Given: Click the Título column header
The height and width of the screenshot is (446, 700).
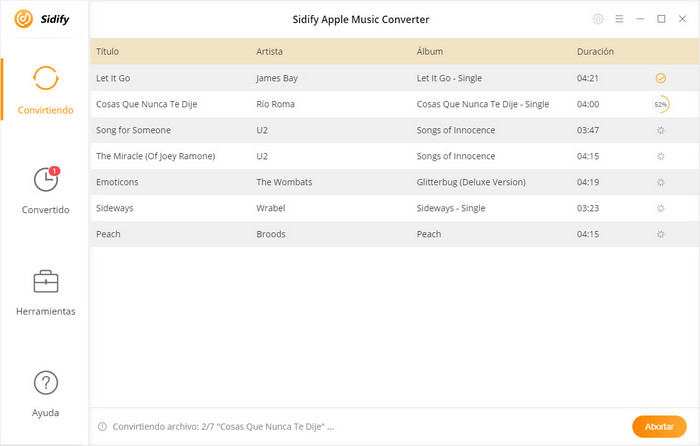Looking at the screenshot, I should pyautogui.click(x=107, y=51).
